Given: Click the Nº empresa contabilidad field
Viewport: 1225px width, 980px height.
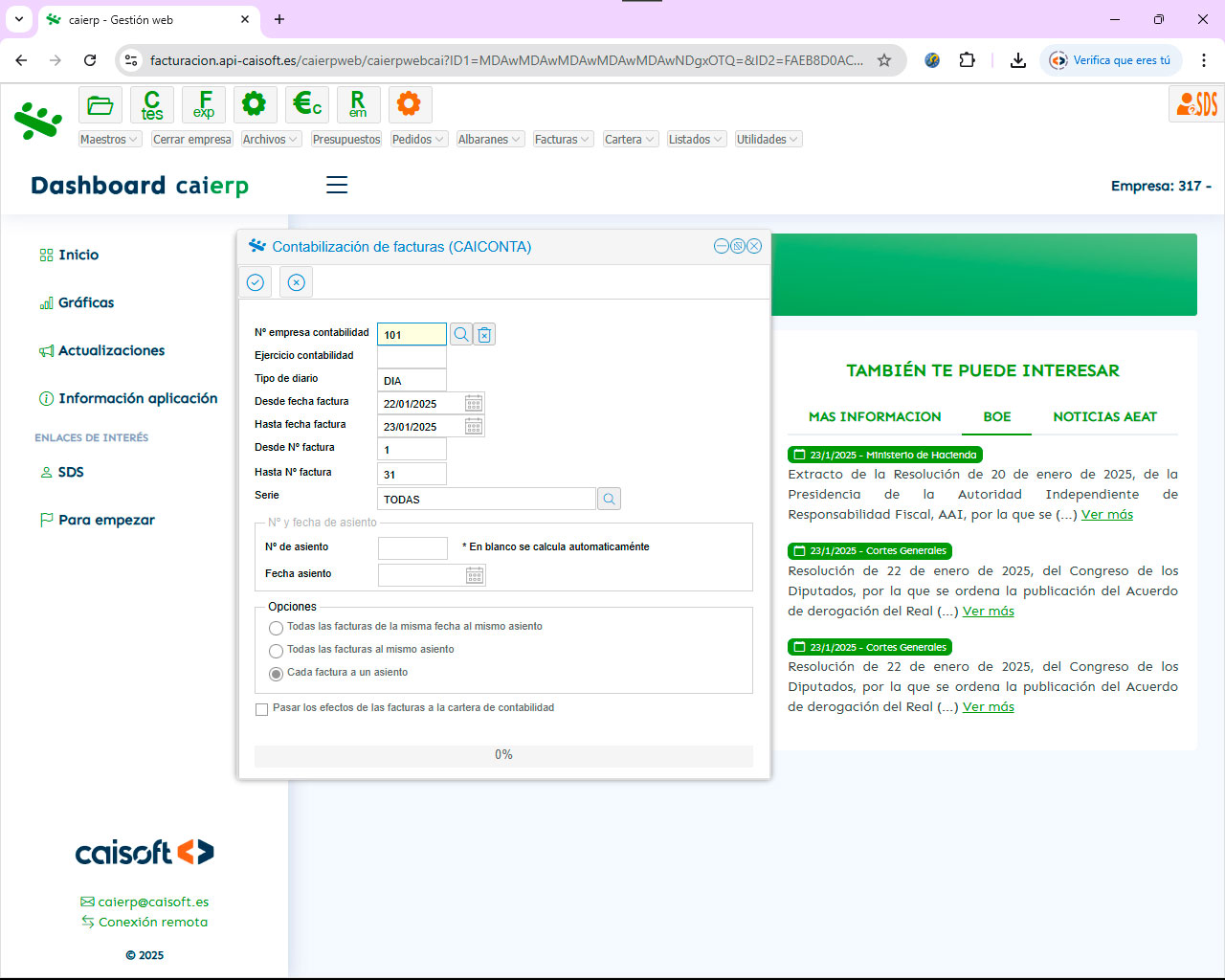Looking at the screenshot, I should pos(412,334).
